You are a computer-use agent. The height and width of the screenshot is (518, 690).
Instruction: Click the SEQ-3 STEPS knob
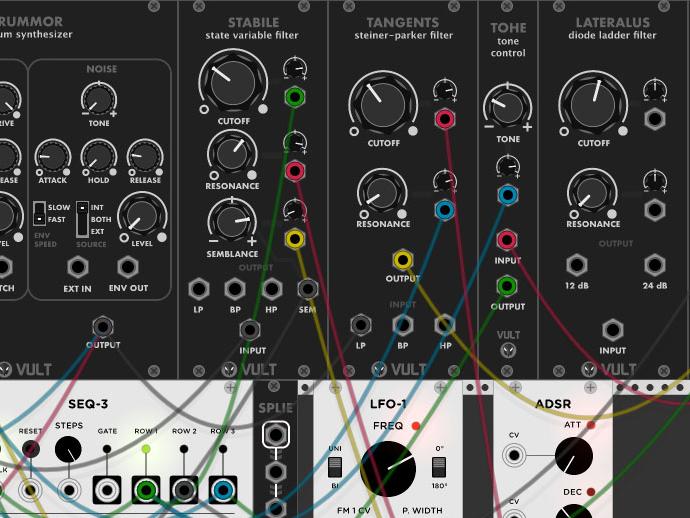point(68,450)
